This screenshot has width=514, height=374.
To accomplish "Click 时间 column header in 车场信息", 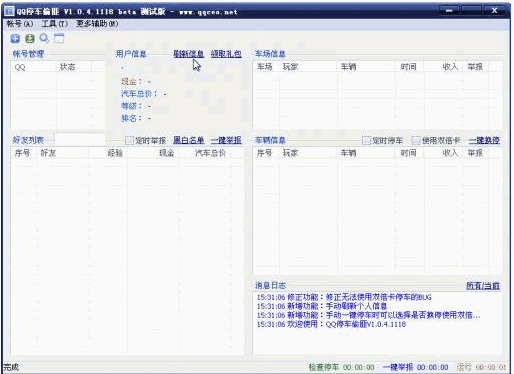I will click(410, 67).
